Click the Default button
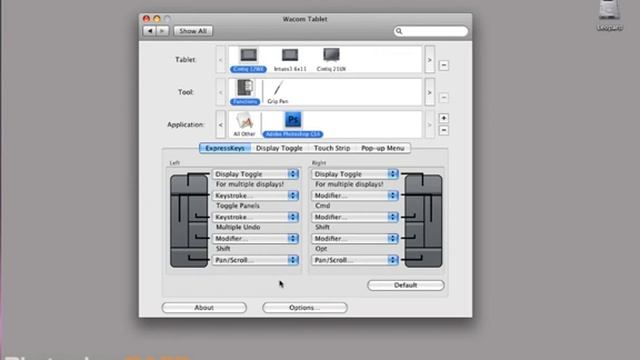Image resolution: width=640 pixels, height=360 pixels. coord(406,285)
